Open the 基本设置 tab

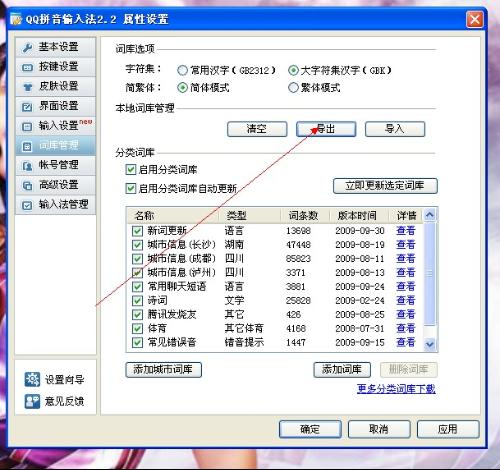(x=56, y=47)
